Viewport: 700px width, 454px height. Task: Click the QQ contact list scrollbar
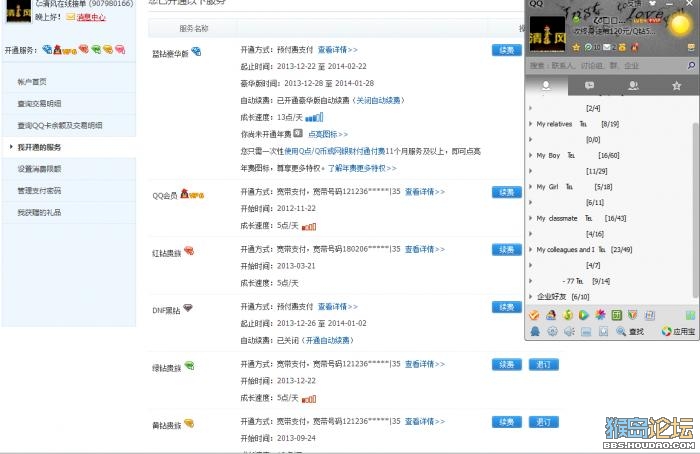696,210
